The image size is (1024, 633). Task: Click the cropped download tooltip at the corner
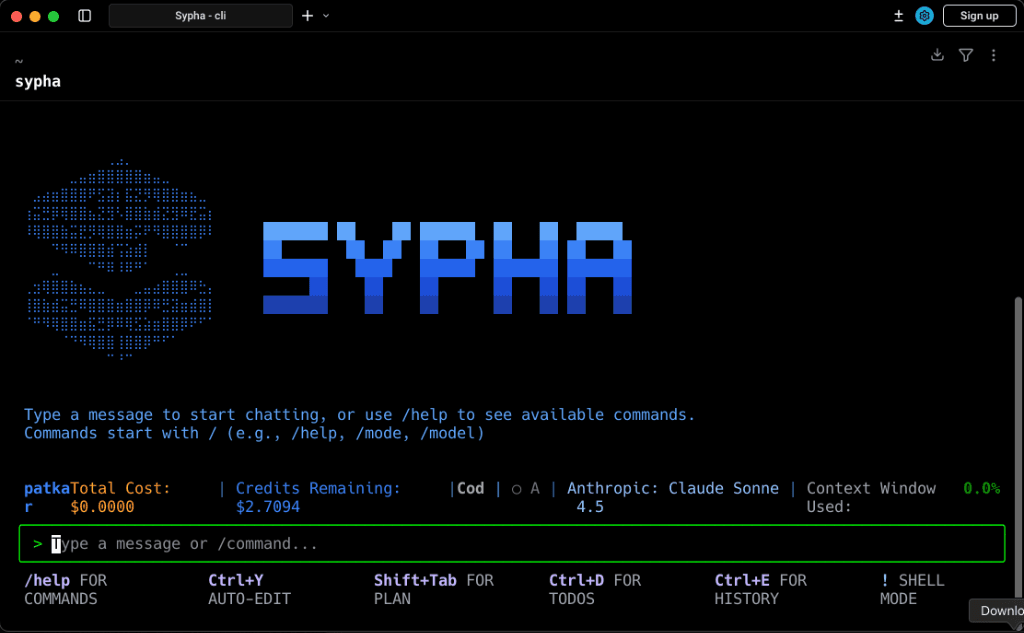click(x=997, y=611)
